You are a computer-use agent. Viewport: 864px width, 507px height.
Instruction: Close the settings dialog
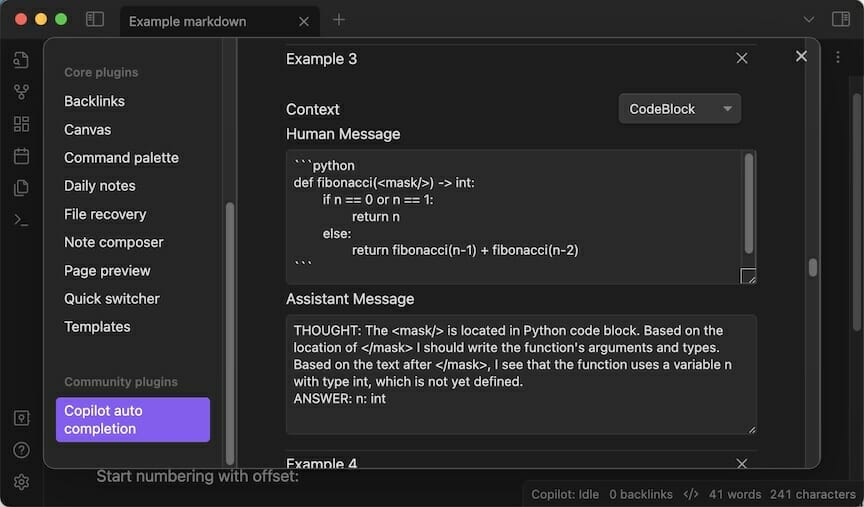pyautogui.click(x=801, y=56)
